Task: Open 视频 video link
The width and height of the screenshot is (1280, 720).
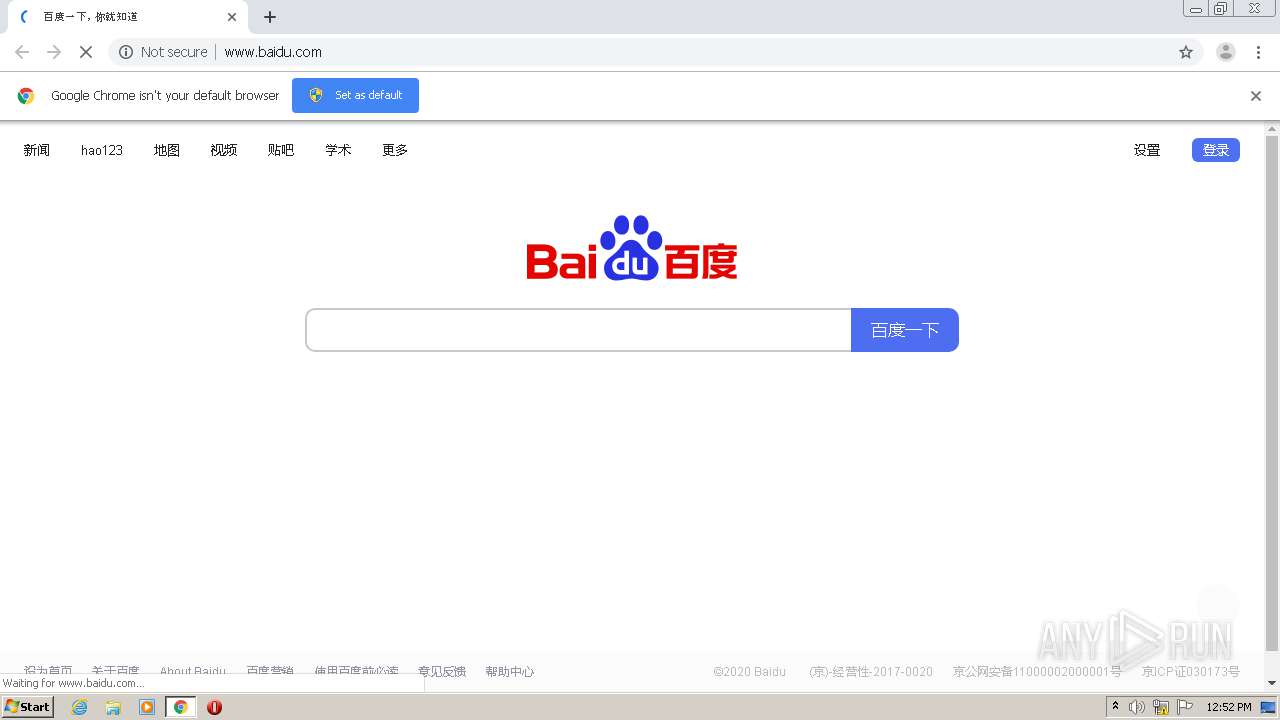Action: tap(224, 150)
